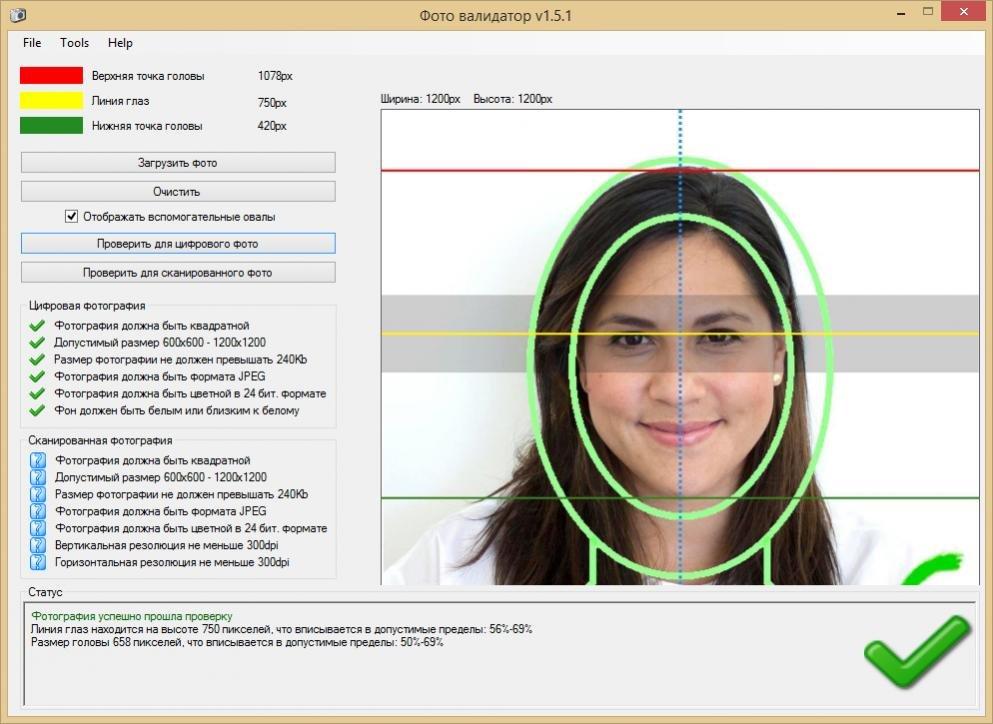Click yellow 'Линия глаз' color swatch
Viewport: 993px width, 724px height.
point(51,101)
